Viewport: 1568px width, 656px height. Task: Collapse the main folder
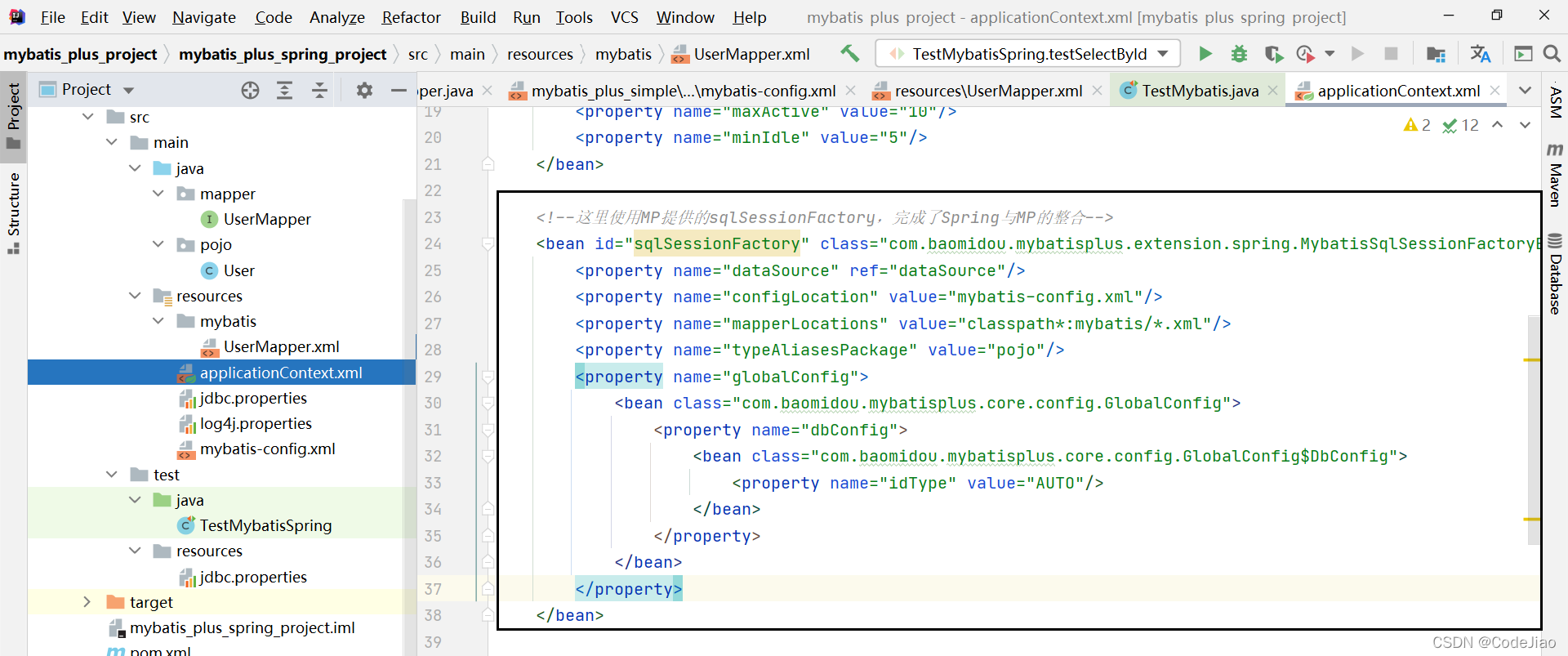(112, 142)
